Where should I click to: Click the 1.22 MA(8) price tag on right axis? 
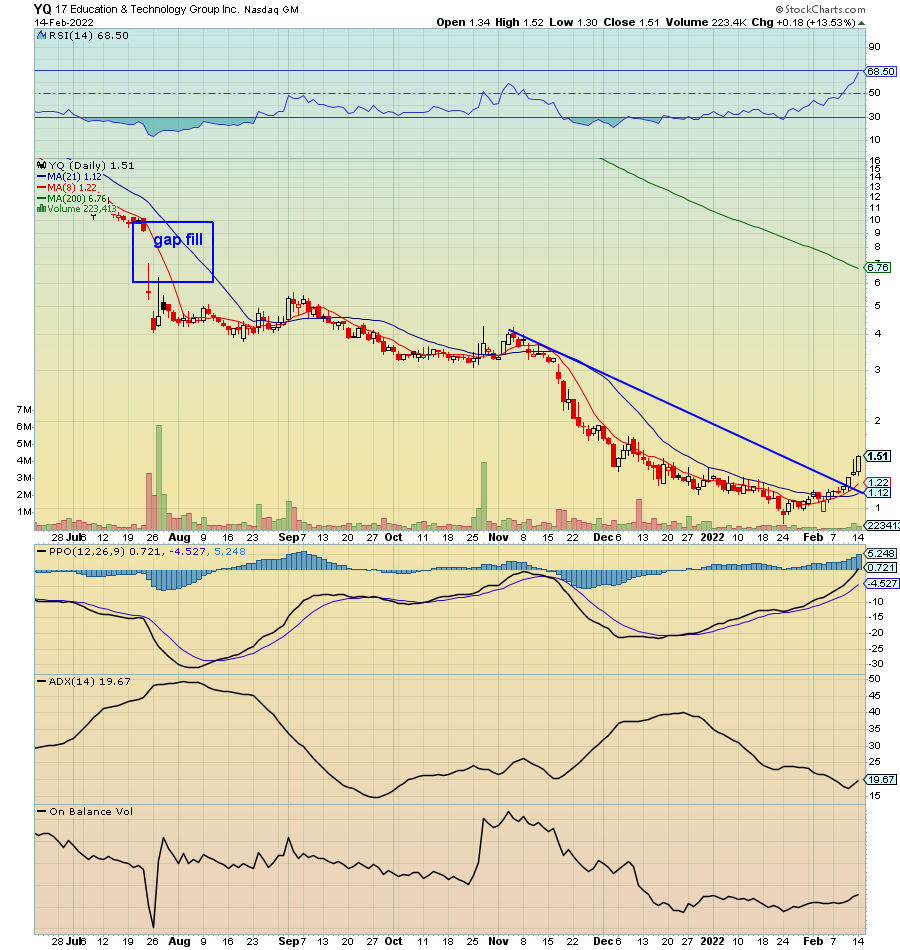[x=878, y=482]
